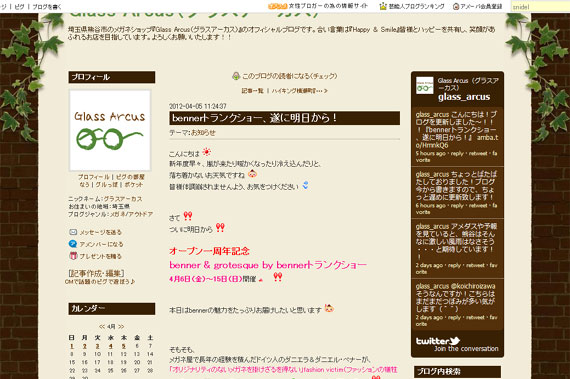Open glass_arcus Twitter username heading
The height and width of the screenshot is (379, 570).
coord(464,97)
